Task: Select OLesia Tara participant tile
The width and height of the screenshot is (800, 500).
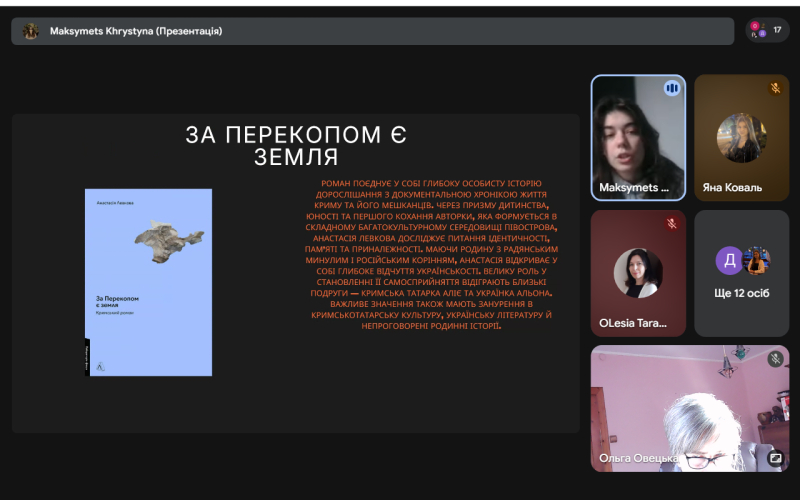Action: (x=637, y=272)
